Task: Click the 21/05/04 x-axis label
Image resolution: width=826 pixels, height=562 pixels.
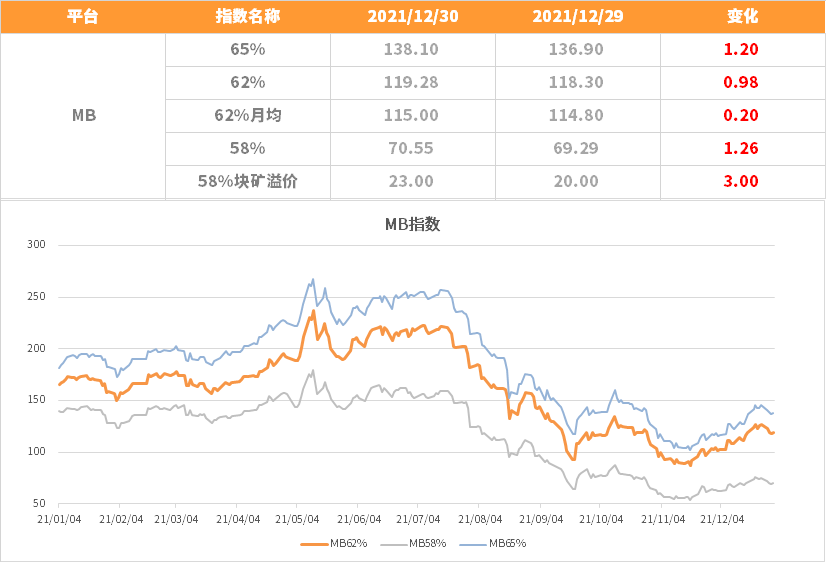Action: pyautogui.click(x=297, y=519)
